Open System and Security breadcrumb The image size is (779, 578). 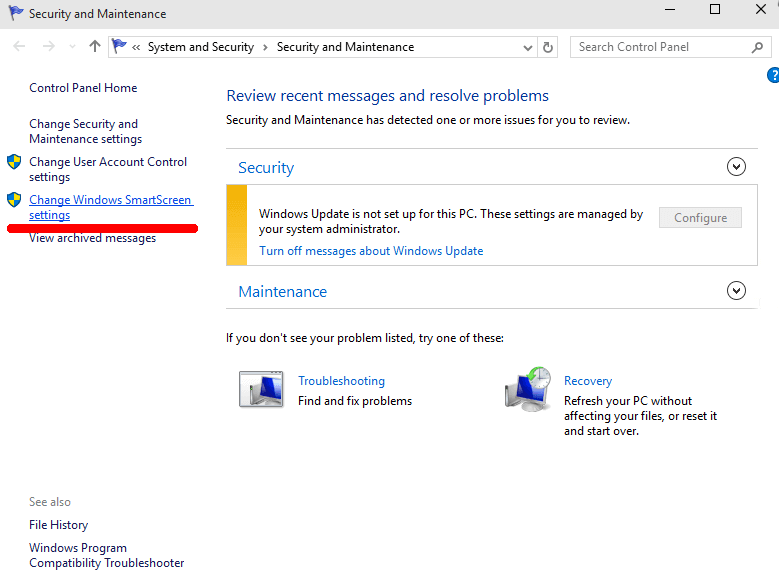click(201, 47)
